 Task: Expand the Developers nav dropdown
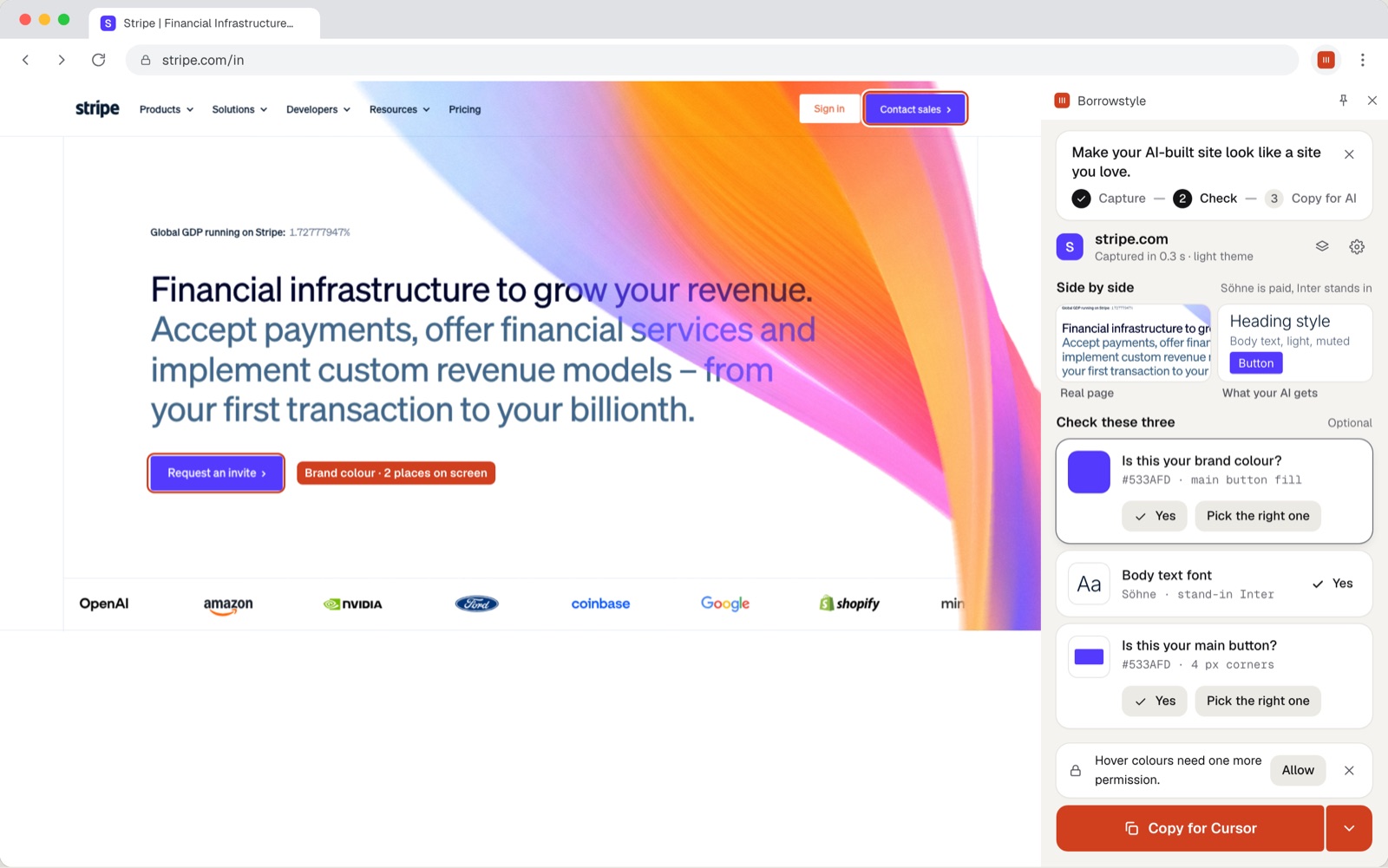(318, 109)
